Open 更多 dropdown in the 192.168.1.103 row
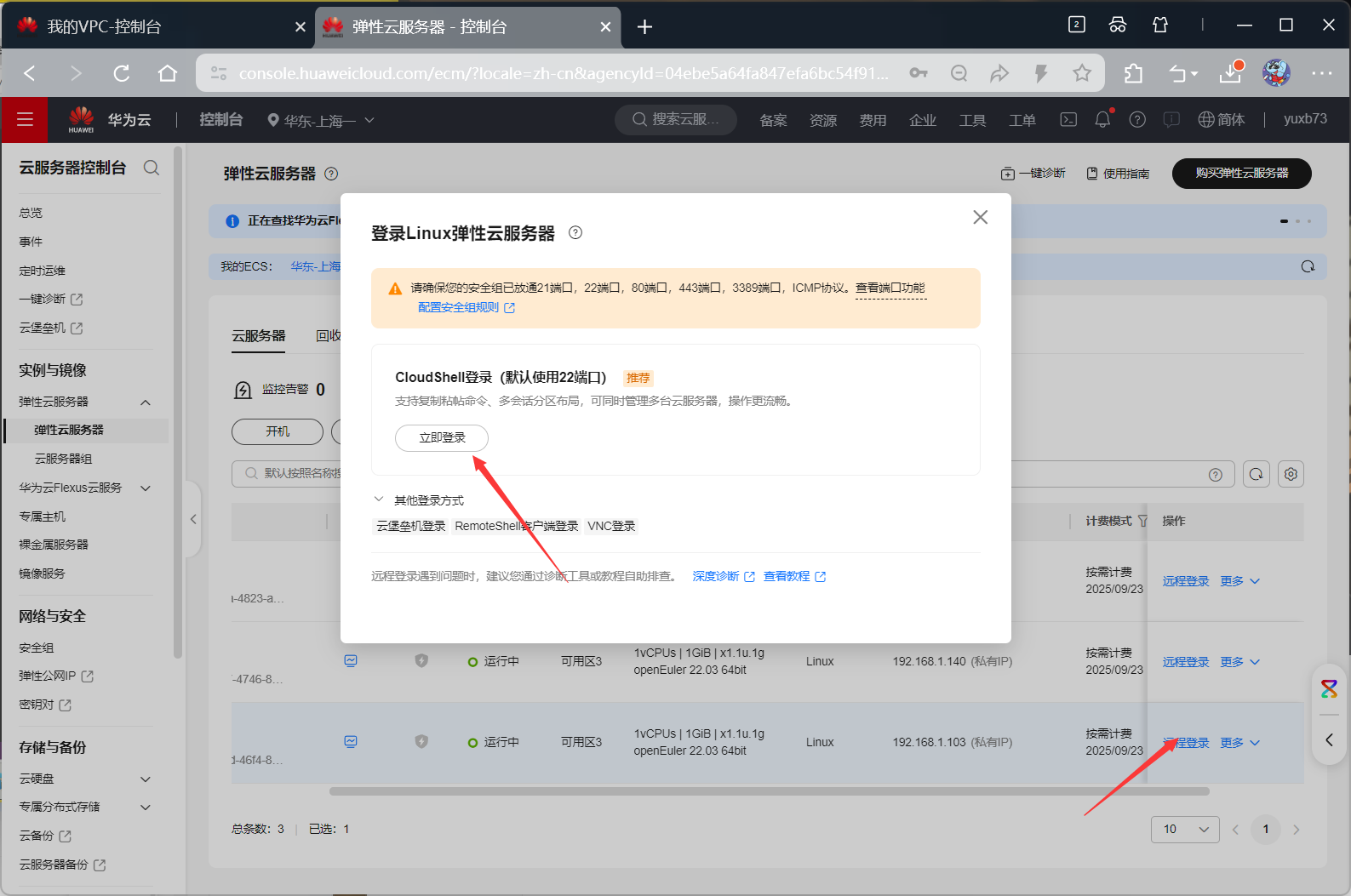This screenshot has height=896, width=1351. coord(1239,743)
